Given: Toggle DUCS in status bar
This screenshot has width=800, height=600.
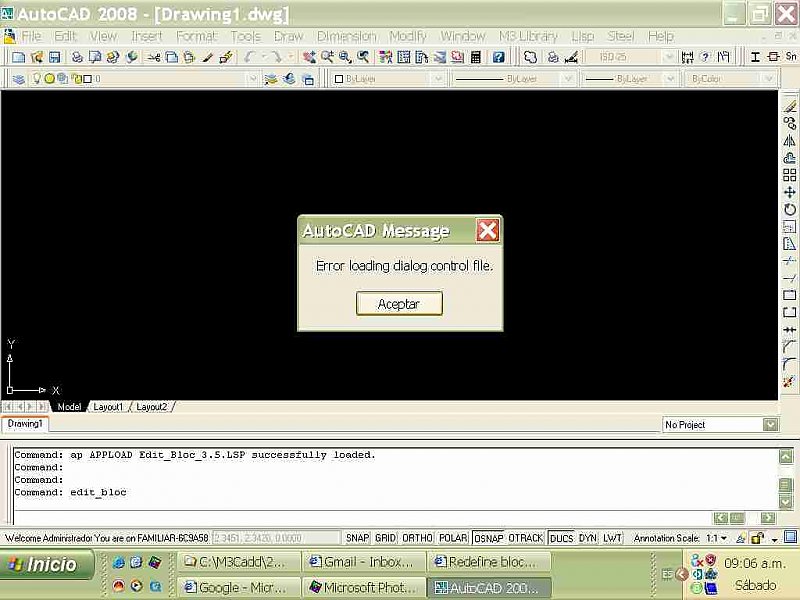Looking at the screenshot, I should click(561, 538).
